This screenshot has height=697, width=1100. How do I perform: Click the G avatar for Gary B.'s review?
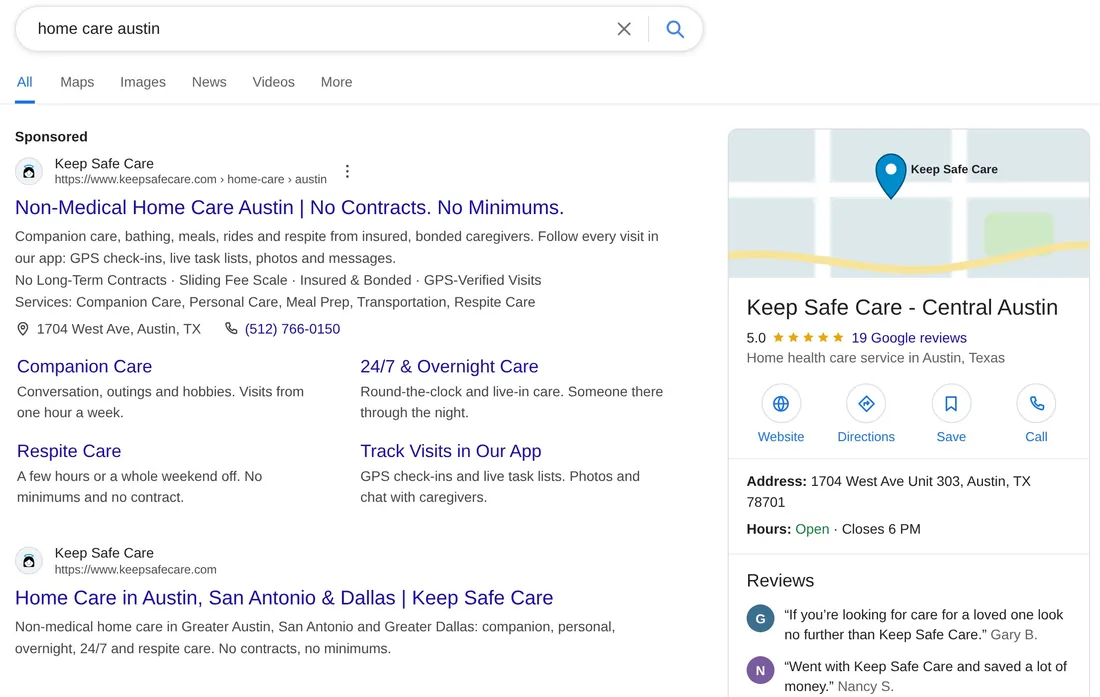(x=760, y=618)
